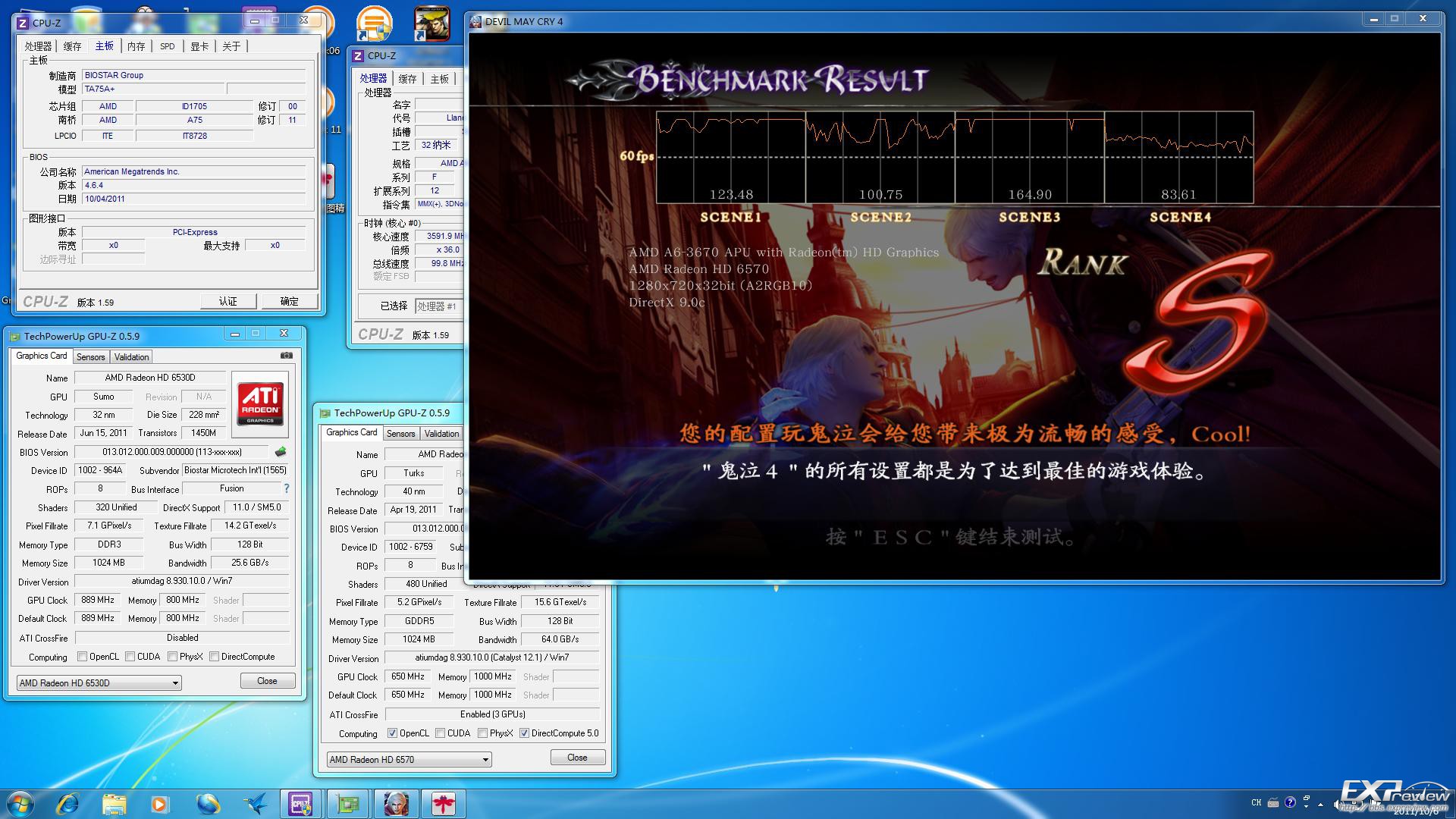The width and height of the screenshot is (1456, 819).
Task: Click the front CPU-Z window title icon
Action: pyautogui.click(x=22, y=23)
